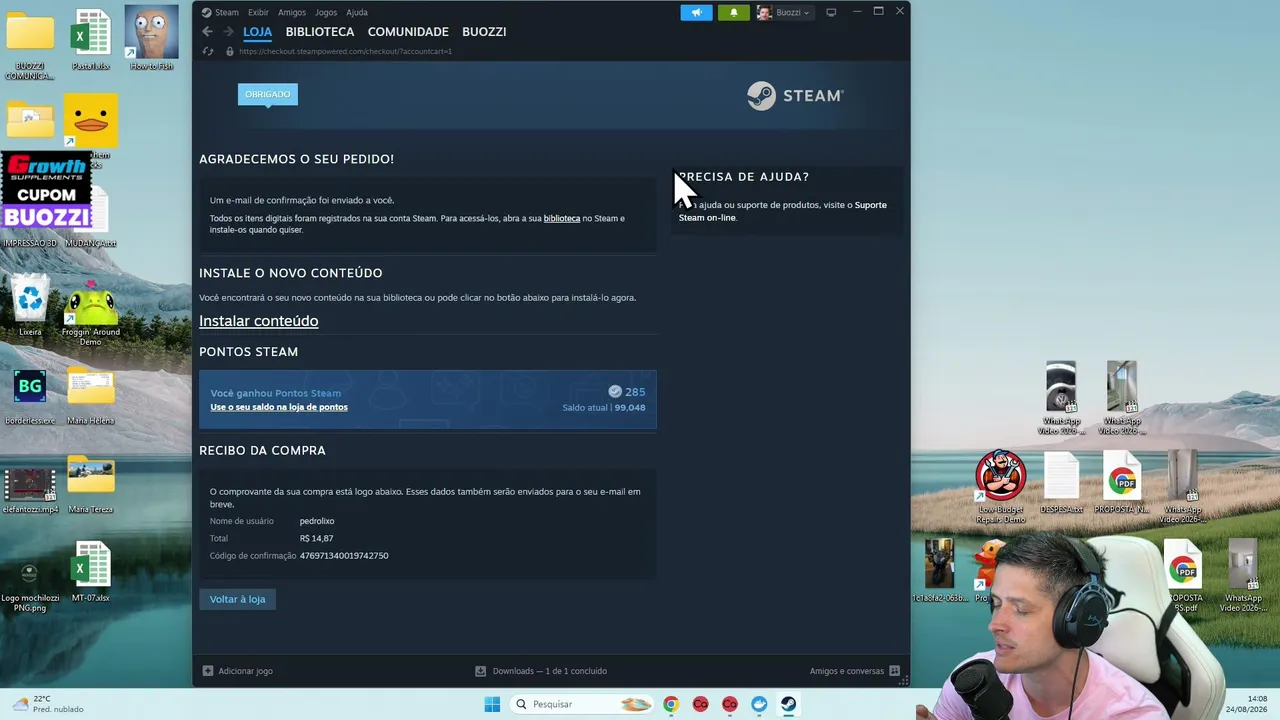Switch Steam to Big Picture mode
This screenshot has height=720, width=1280.
[831, 12]
